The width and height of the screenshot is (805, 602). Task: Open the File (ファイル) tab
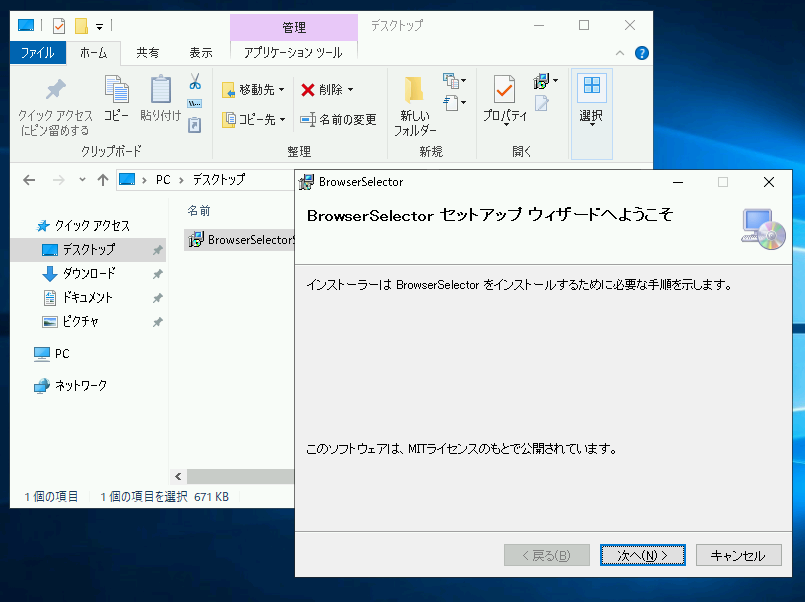[x=37, y=53]
